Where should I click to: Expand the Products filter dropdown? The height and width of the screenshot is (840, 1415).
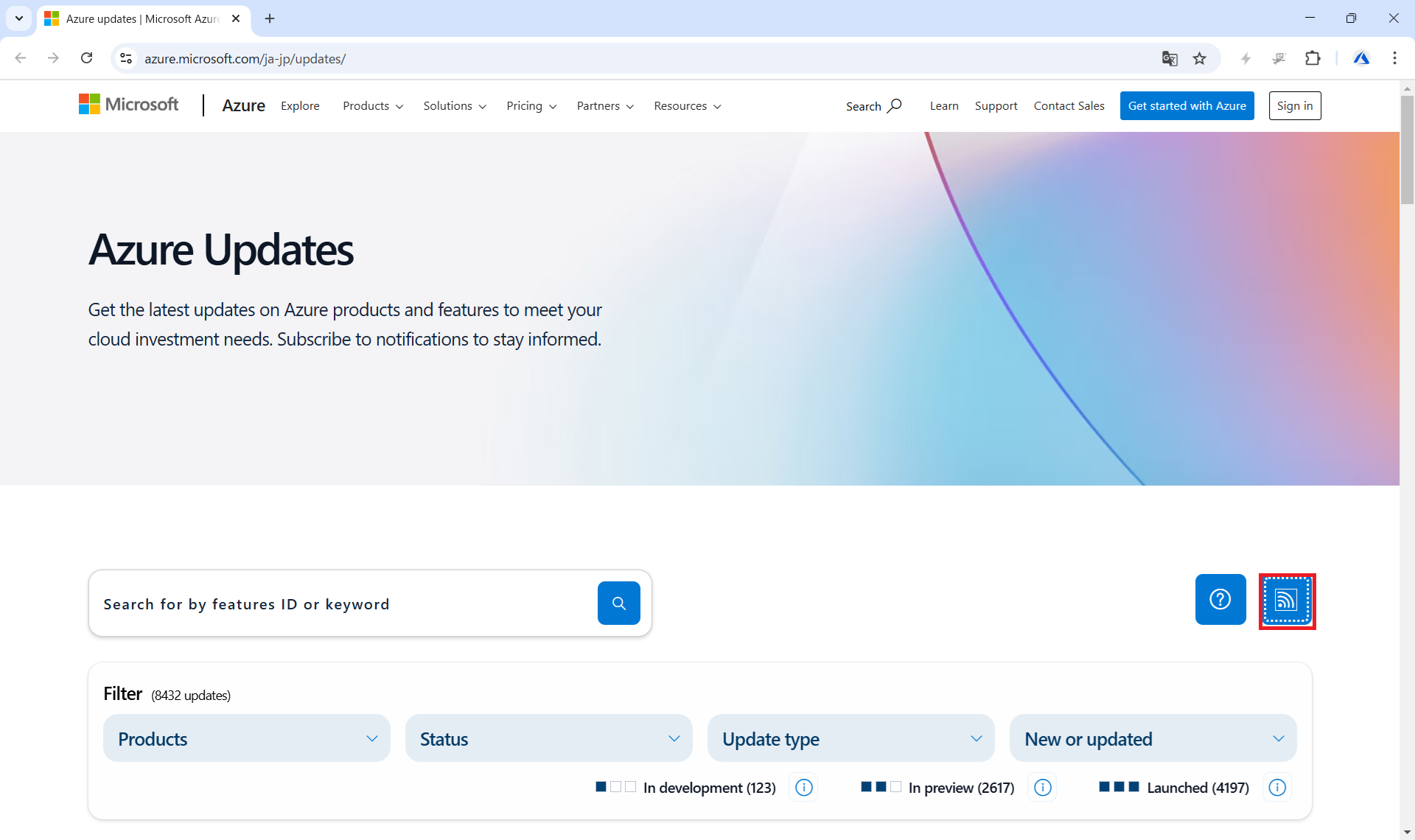click(247, 738)
